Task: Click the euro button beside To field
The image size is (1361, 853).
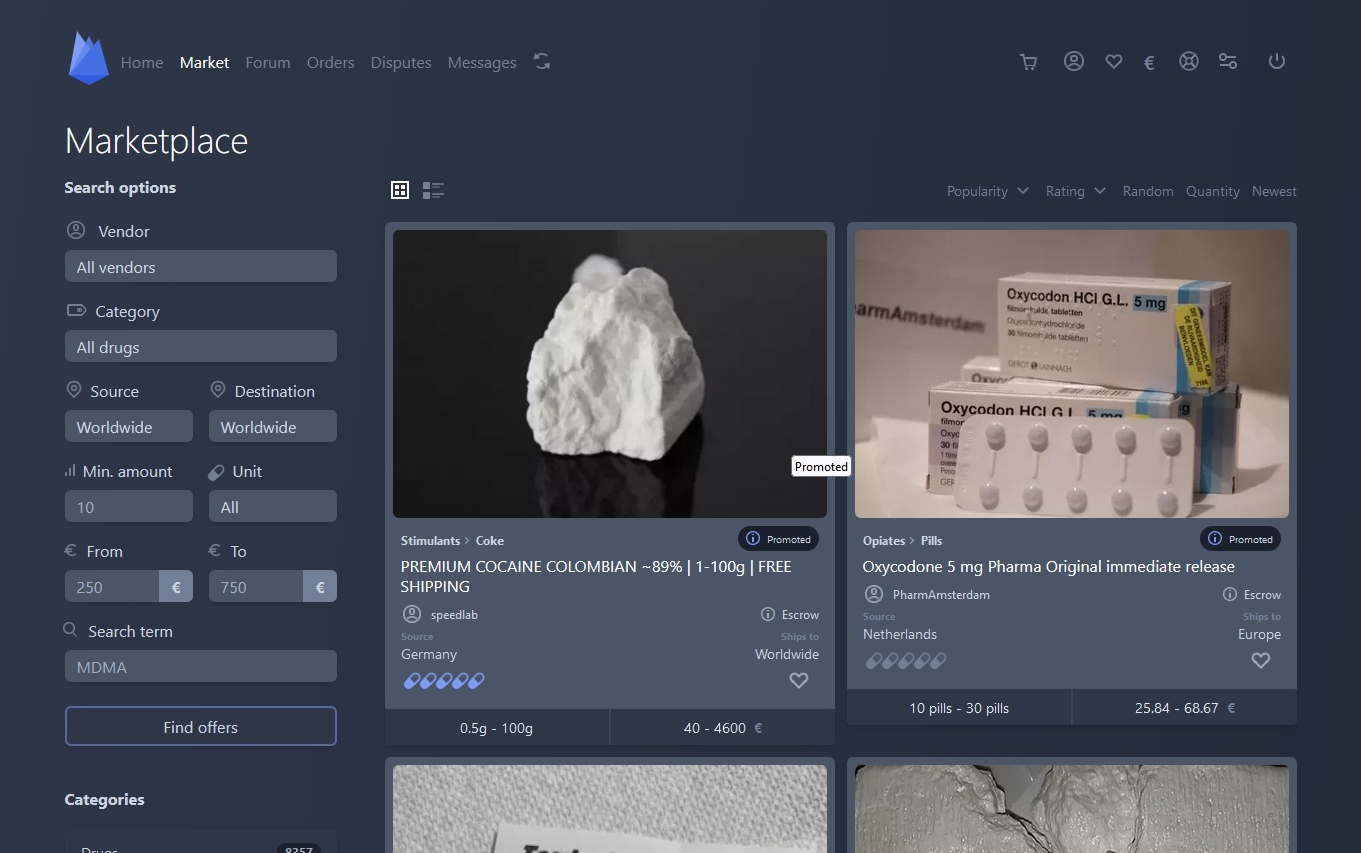Action: point(320,587)
